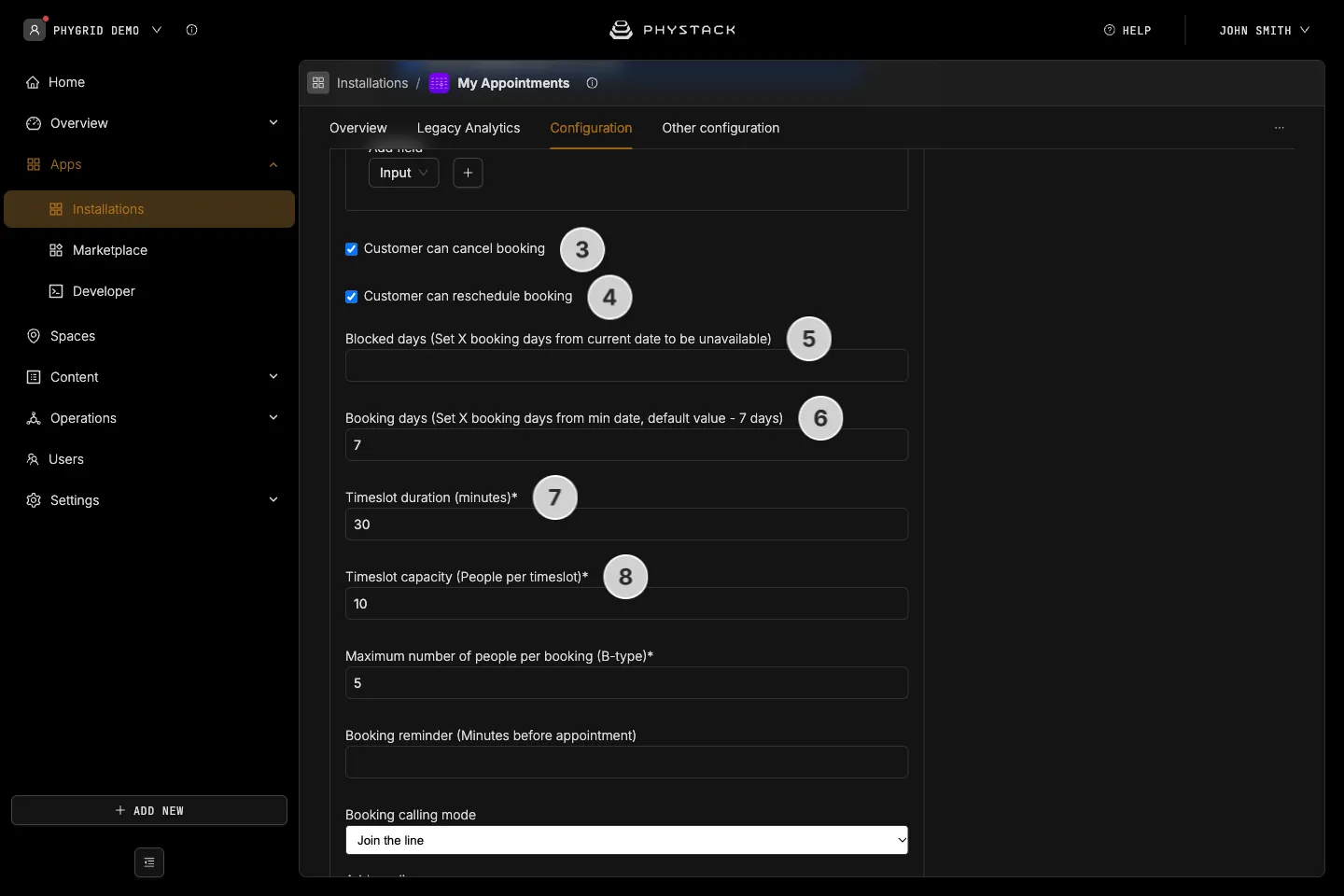
Task: Open the John Smith user menu
Action: pos(1264,30)
